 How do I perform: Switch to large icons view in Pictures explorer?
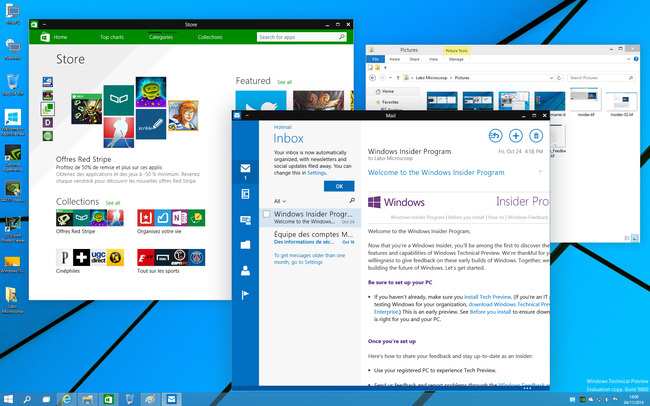(x=635, y=238)
